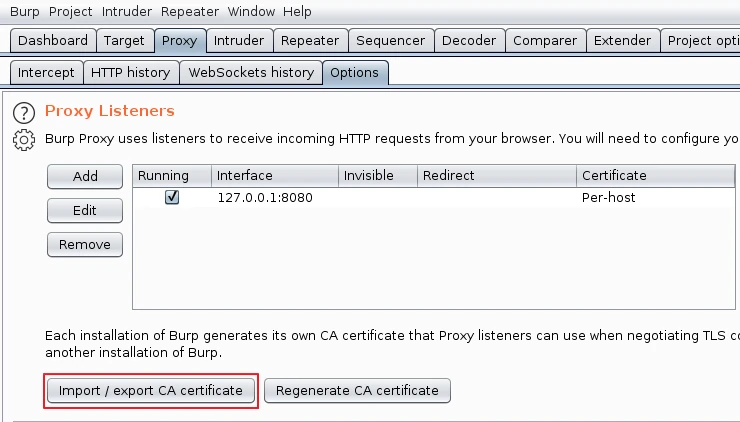
Task: Select the Per-host certificate cell
Action: click(656, 197)
